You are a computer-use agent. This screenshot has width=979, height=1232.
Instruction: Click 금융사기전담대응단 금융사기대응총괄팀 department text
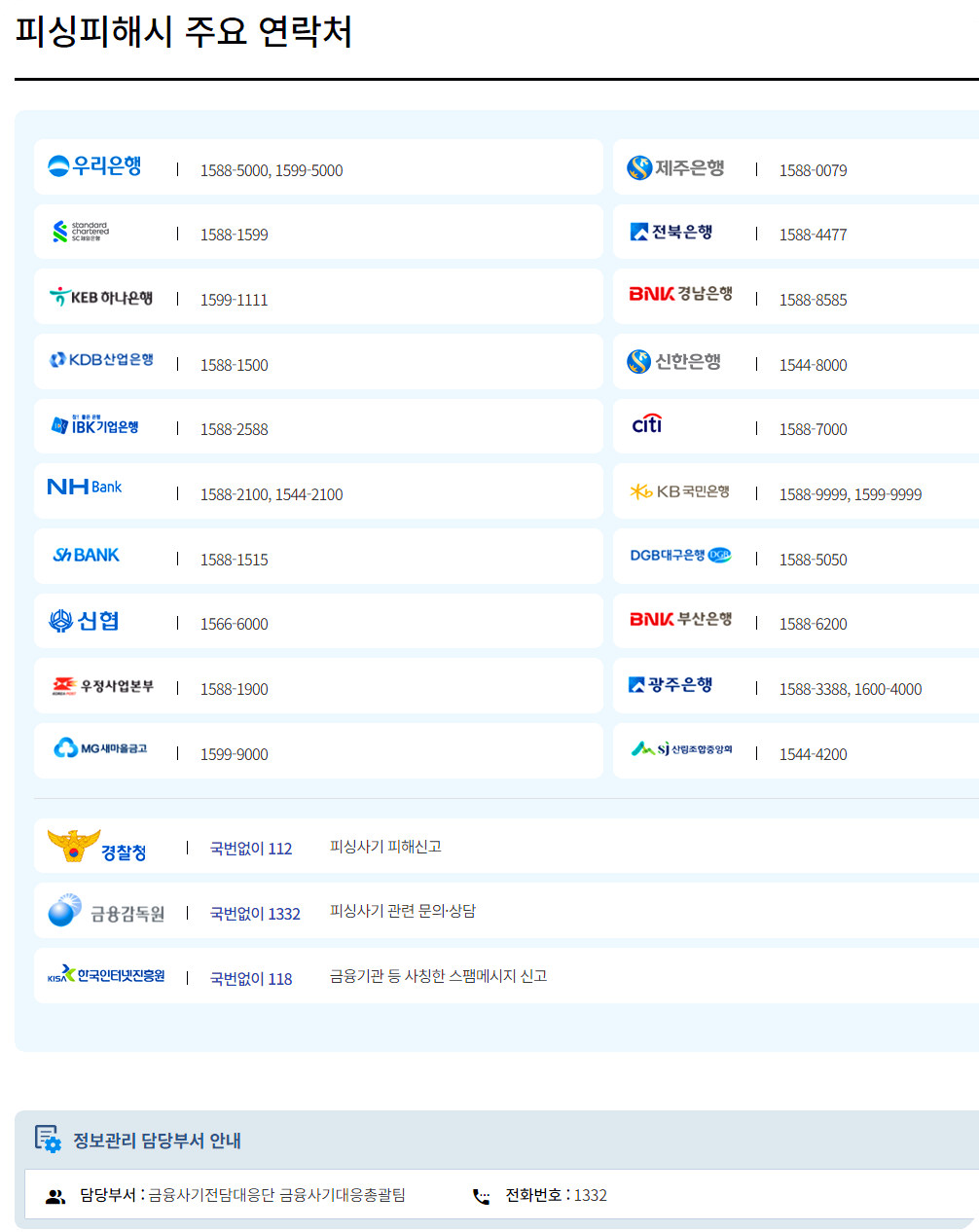pyautogui.click(x=277, y=1195)
